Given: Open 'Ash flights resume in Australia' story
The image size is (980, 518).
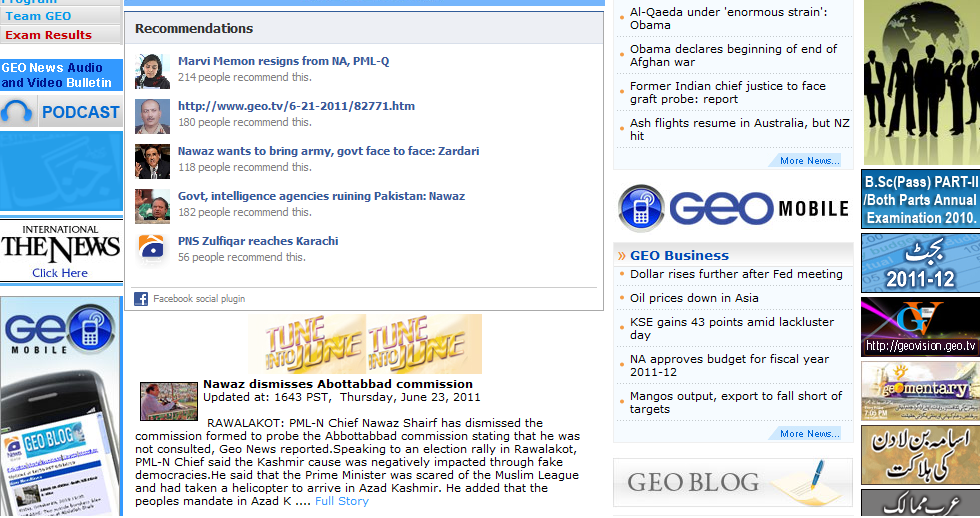Looking at the screenshot, I should pyautogui.click(x=739, y=129).
